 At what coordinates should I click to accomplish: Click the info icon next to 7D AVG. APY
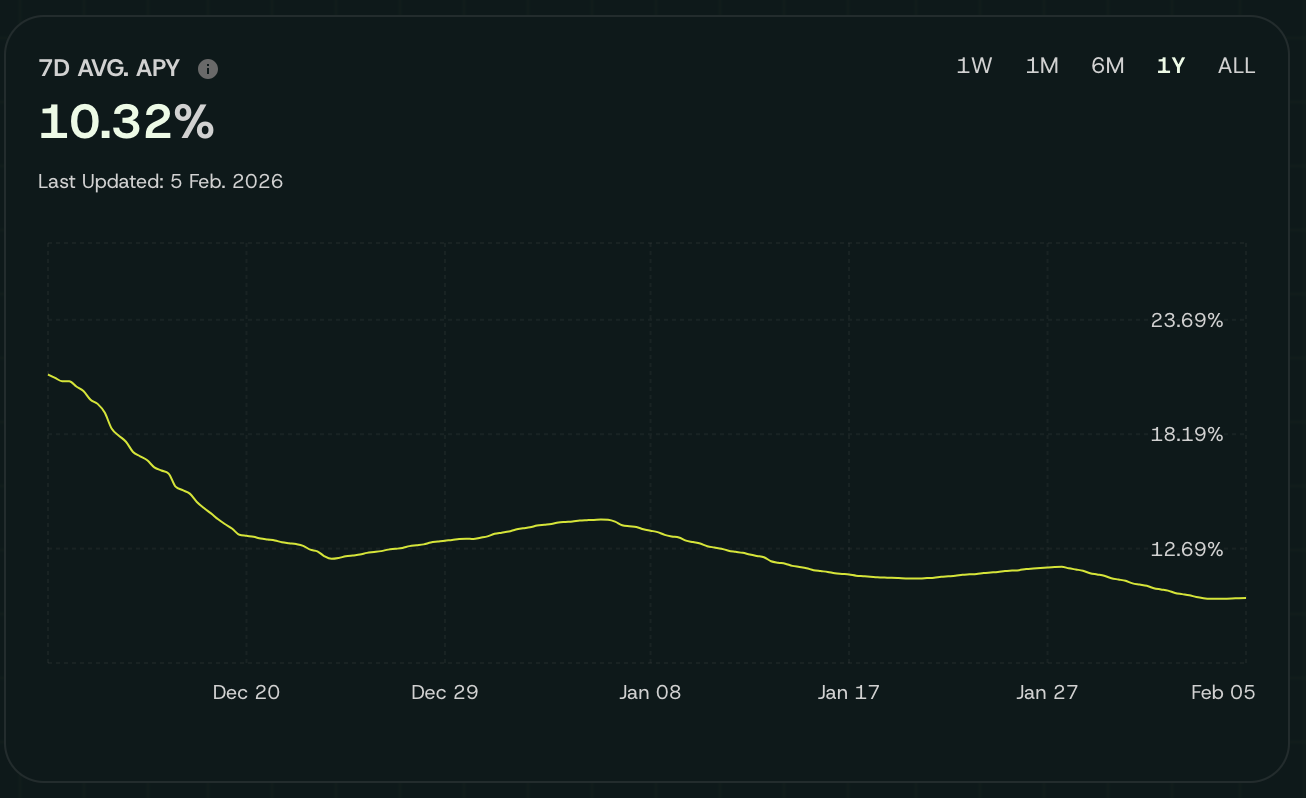point(207,68)
